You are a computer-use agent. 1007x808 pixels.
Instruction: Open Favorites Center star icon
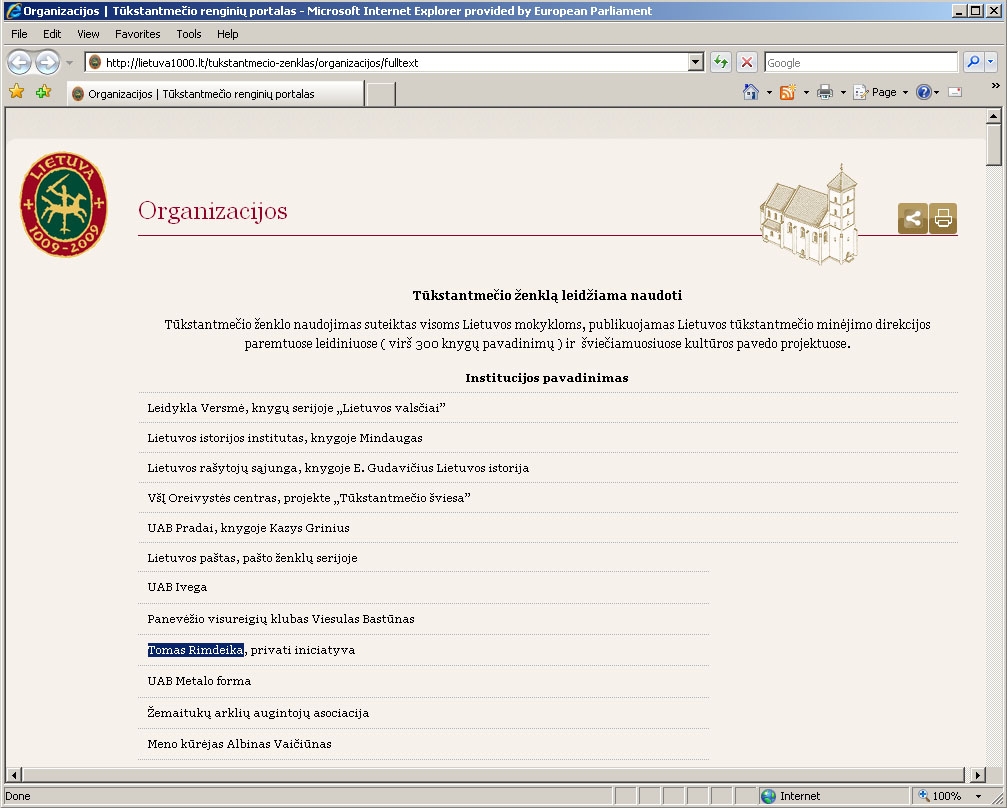pyautogui.click(x=16, y=93)
